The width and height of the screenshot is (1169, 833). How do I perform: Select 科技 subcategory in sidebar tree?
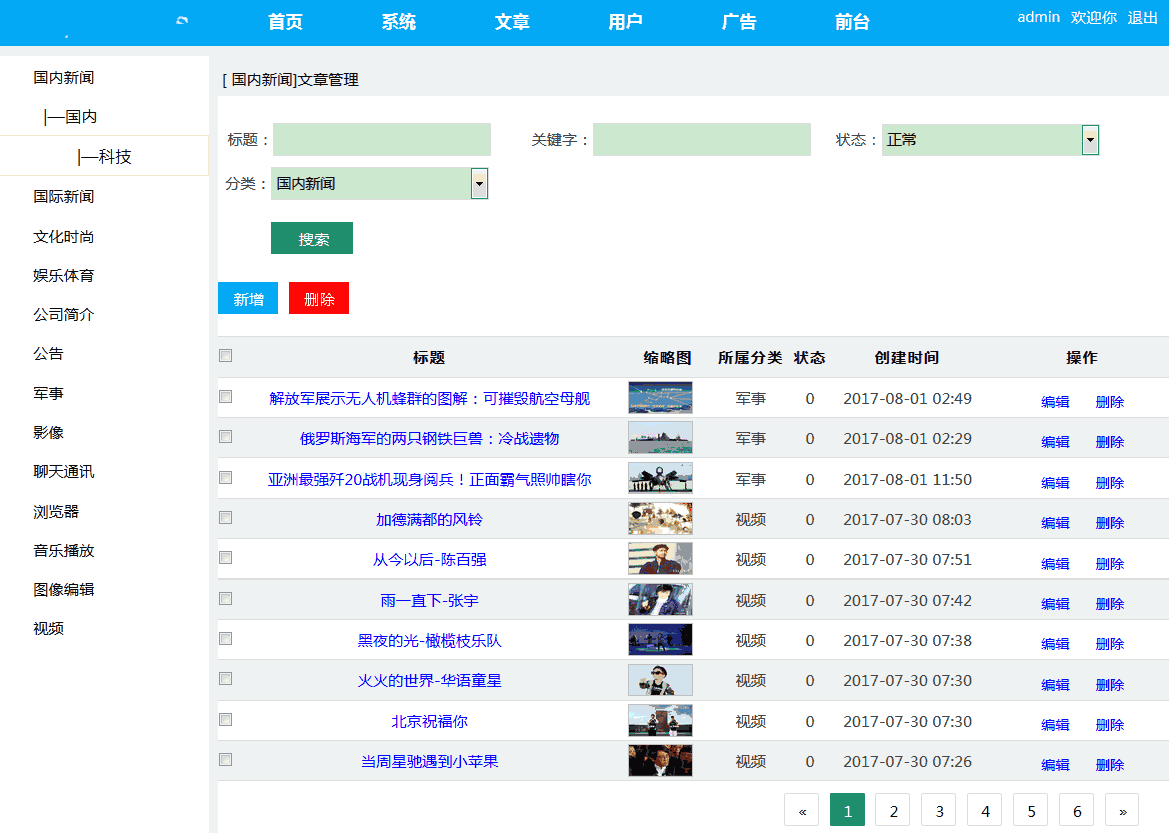105,156
